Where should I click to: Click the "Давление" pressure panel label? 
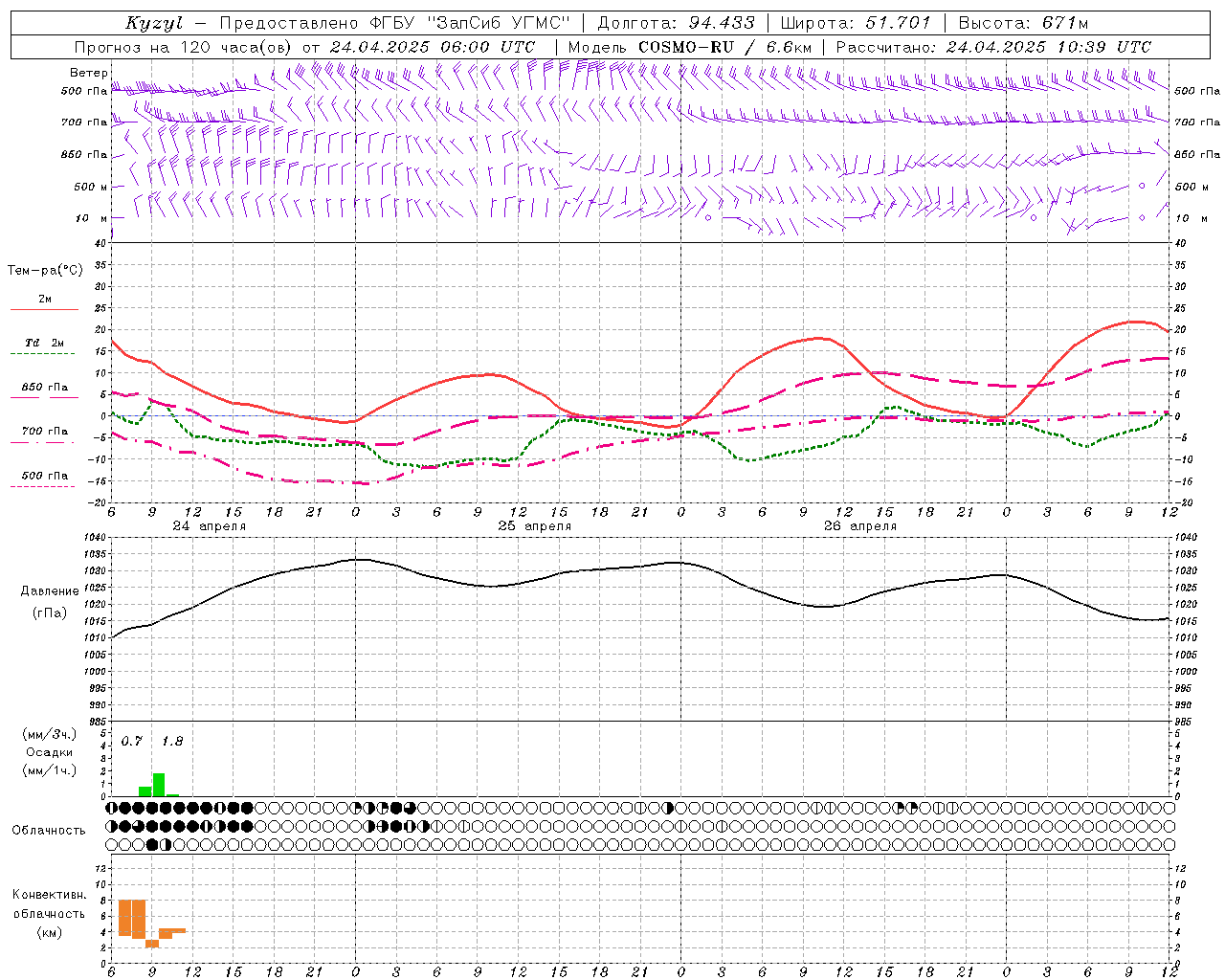[50, 591]
